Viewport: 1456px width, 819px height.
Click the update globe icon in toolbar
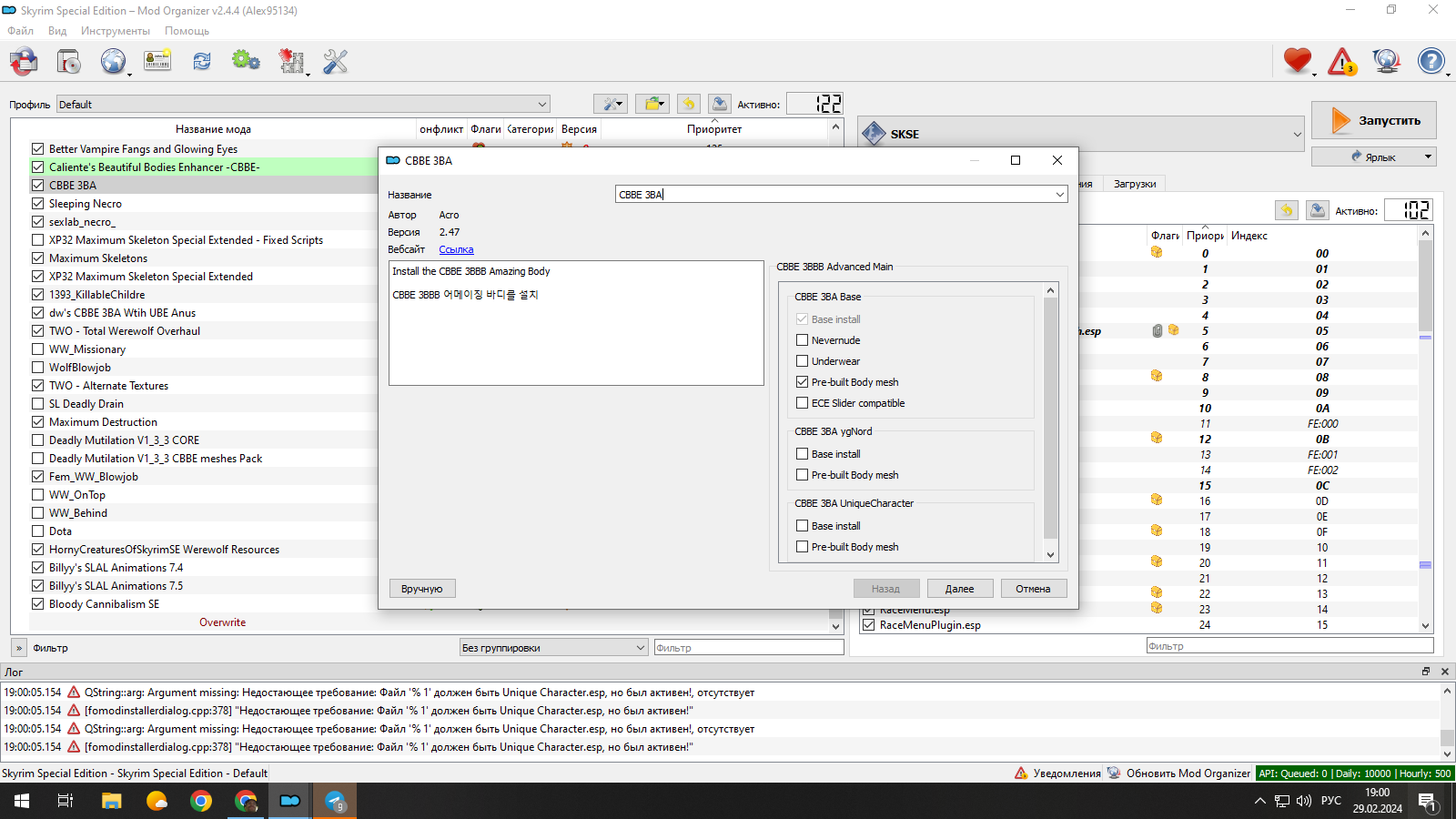tap(1387, 61)
